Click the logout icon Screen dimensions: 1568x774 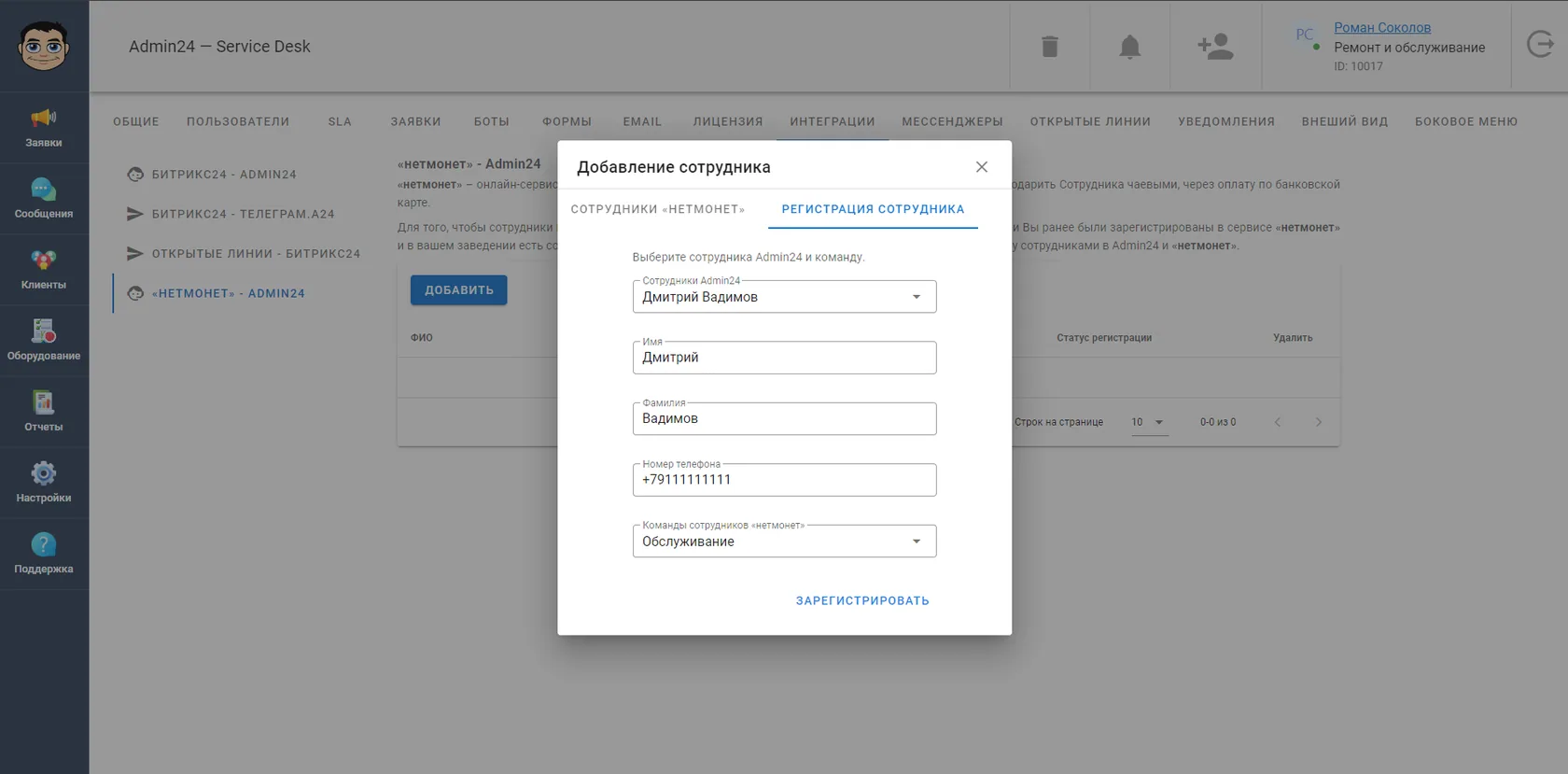(1540, 44)
